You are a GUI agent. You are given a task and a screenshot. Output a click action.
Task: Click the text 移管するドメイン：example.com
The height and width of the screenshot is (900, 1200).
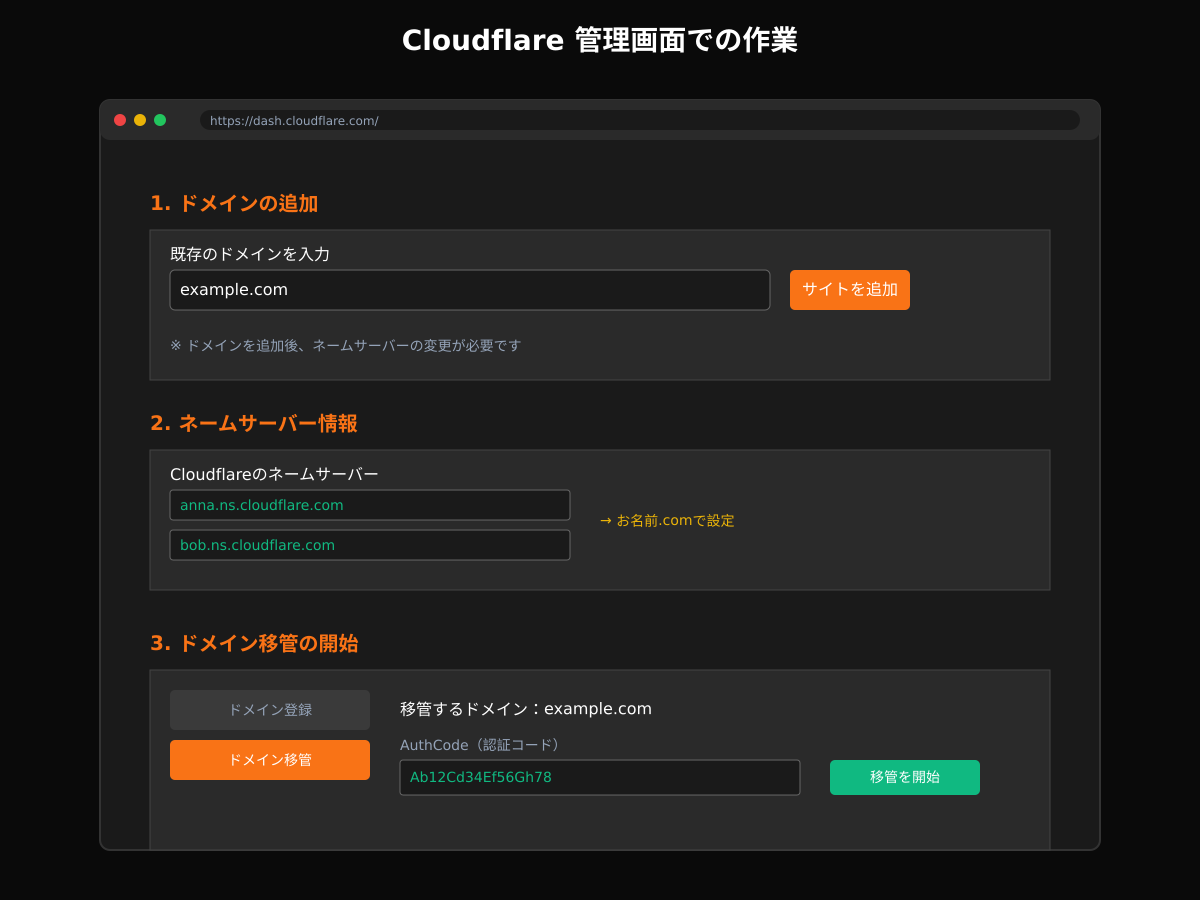[x=526, y=709]
